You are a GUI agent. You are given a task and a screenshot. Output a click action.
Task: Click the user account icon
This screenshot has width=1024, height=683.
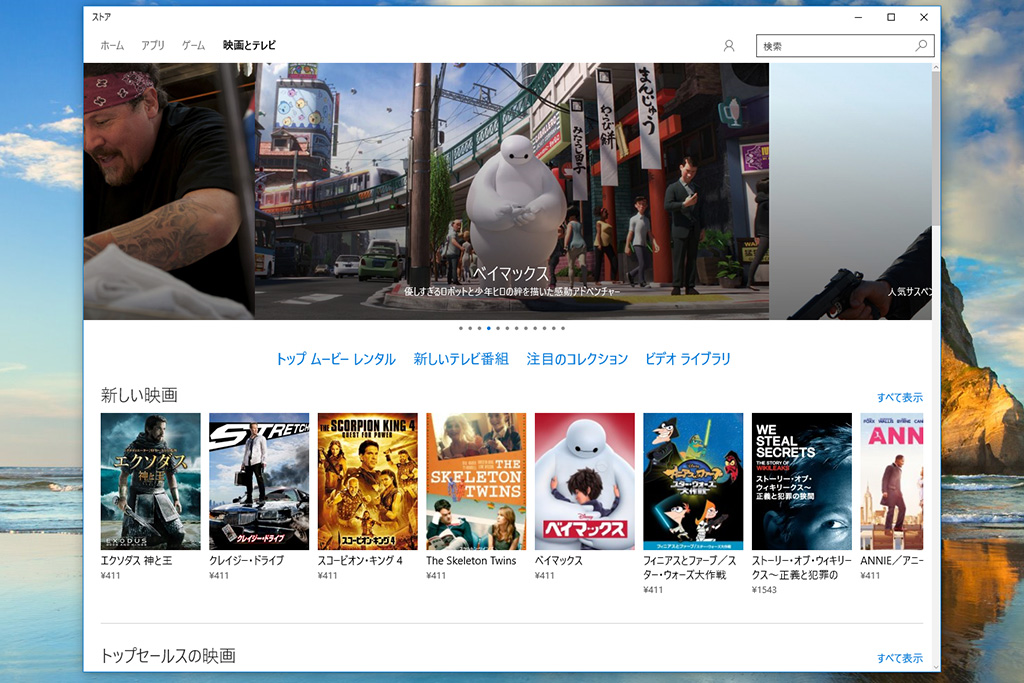point(729,46)
